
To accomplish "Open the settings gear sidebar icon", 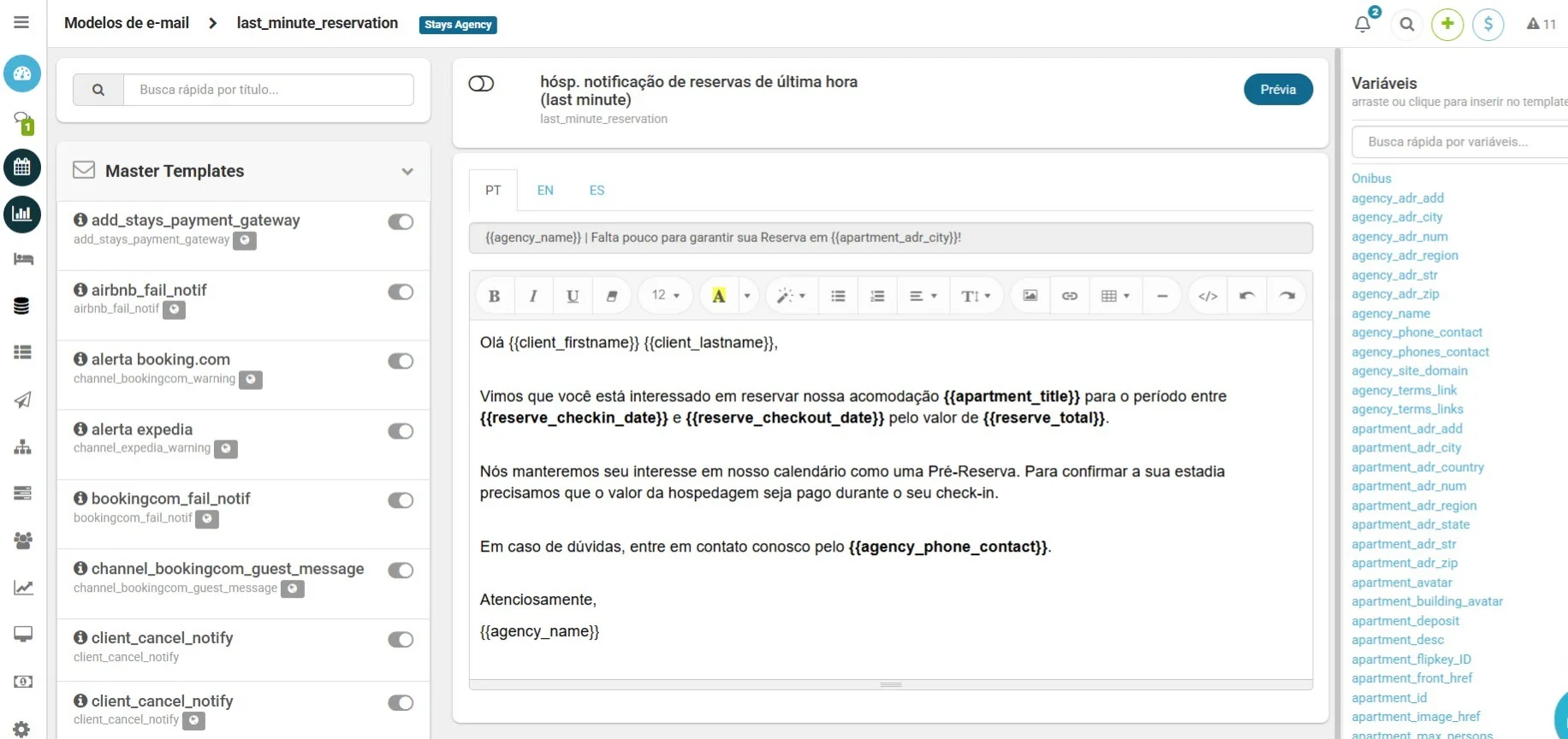I will (x=22, y=729).
